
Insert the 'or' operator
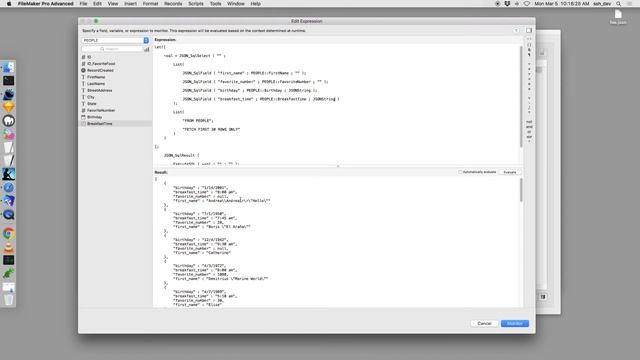tap(529, 132)
